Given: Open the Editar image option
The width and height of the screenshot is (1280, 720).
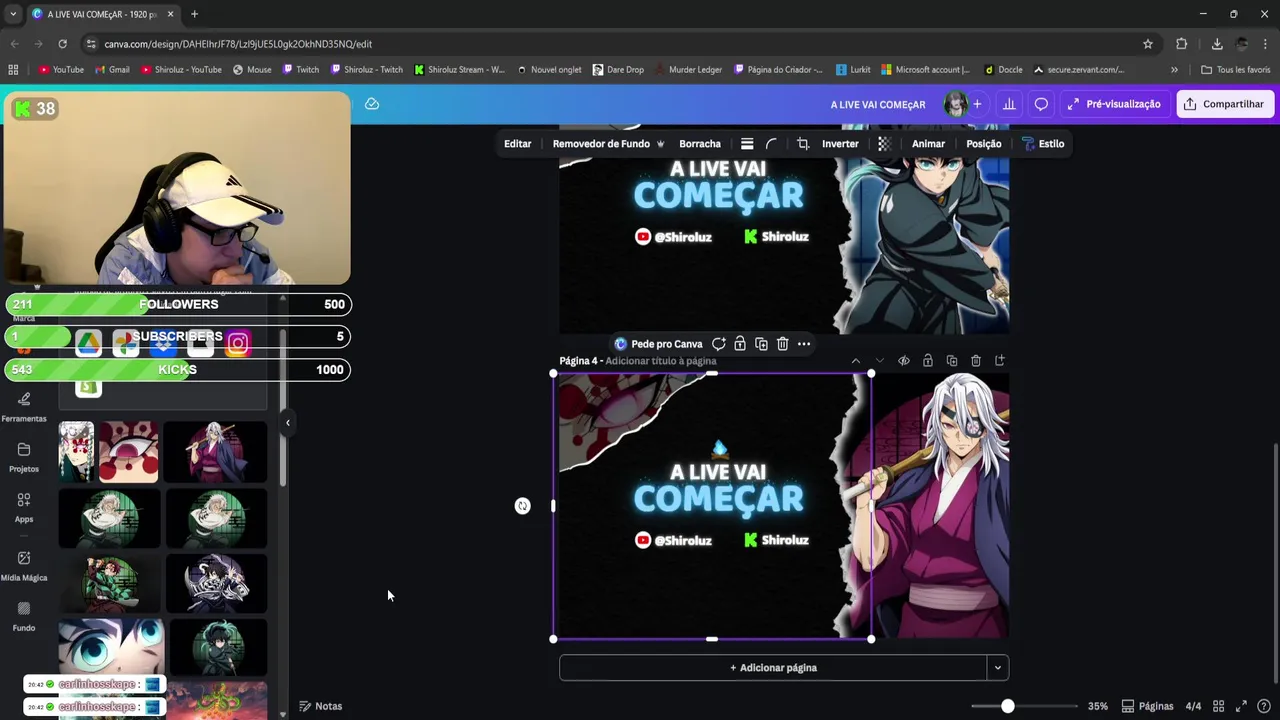Looking at the screenshot, I should point(517,144).
